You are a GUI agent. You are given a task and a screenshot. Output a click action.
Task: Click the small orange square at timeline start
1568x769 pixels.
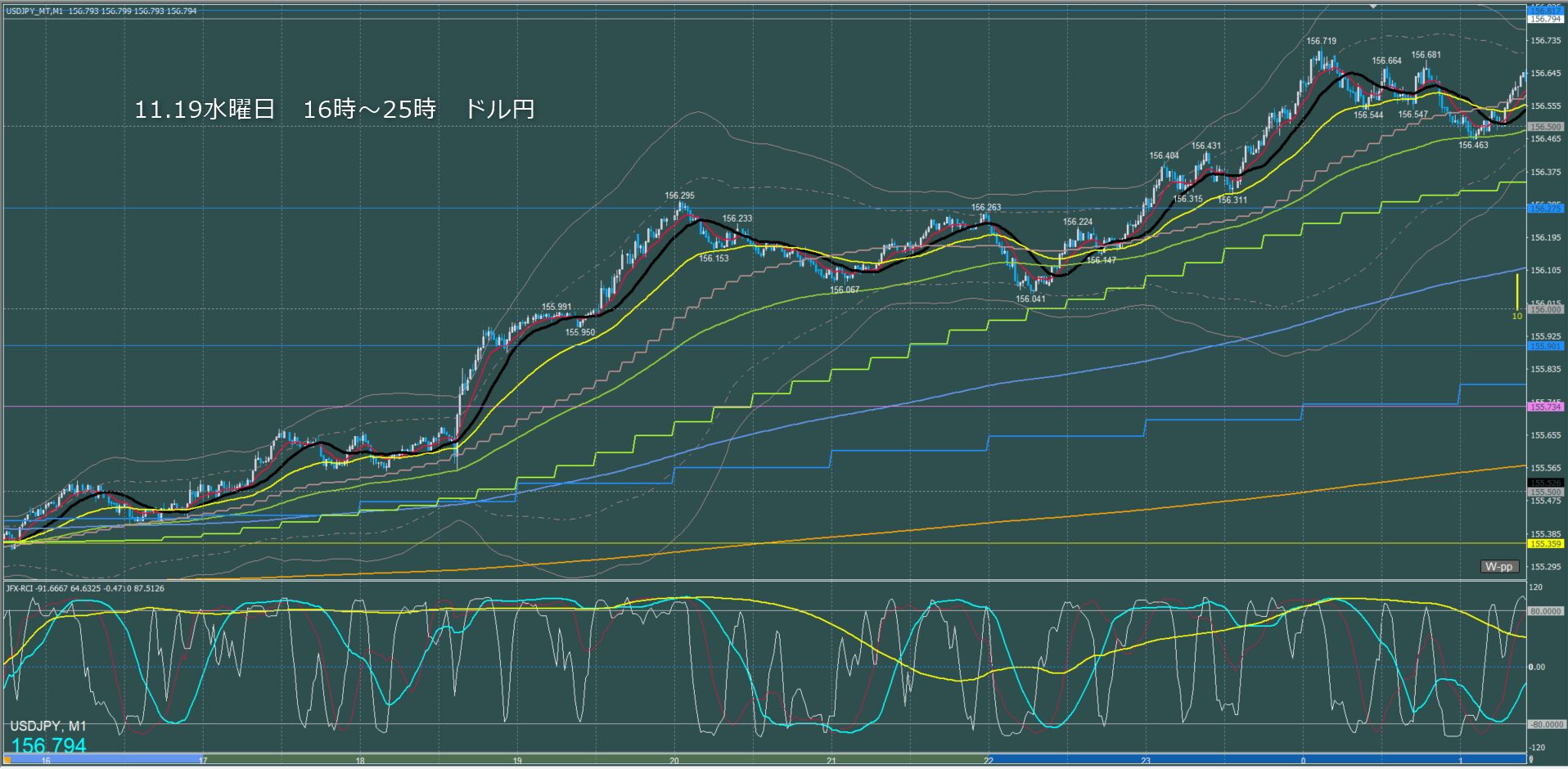(x=7, y=760)
